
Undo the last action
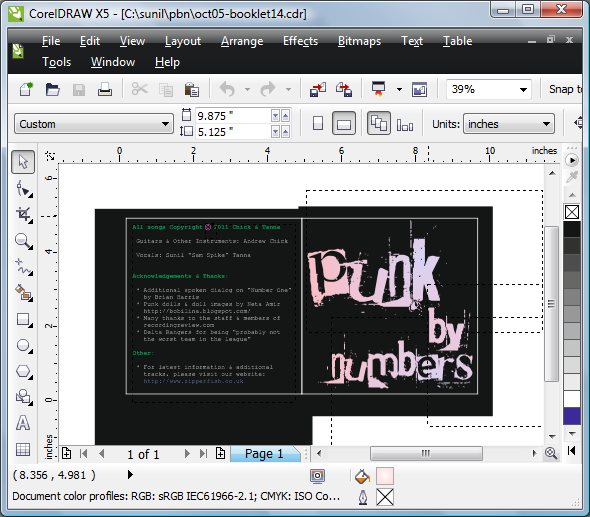click(x=227, y=90)
